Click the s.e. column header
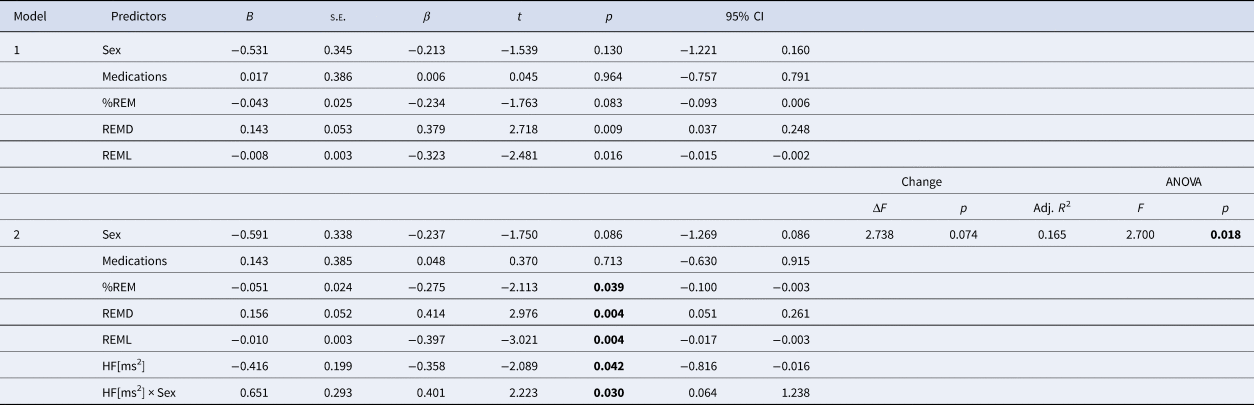The width and height of the screenshot is (1254, 405). pos(334,17)
